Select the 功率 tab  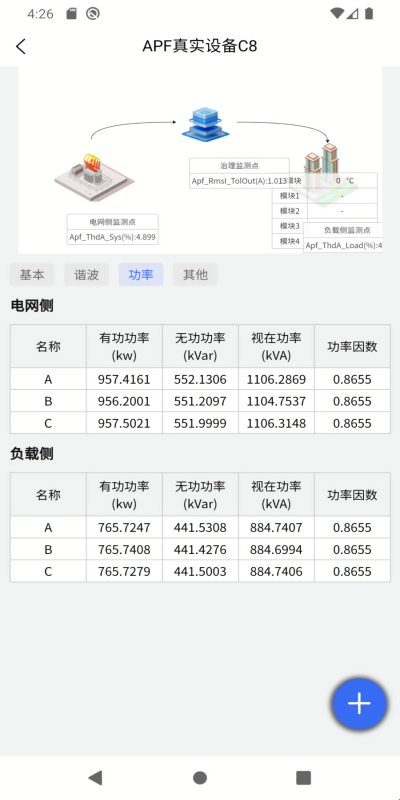pos(141,274)
